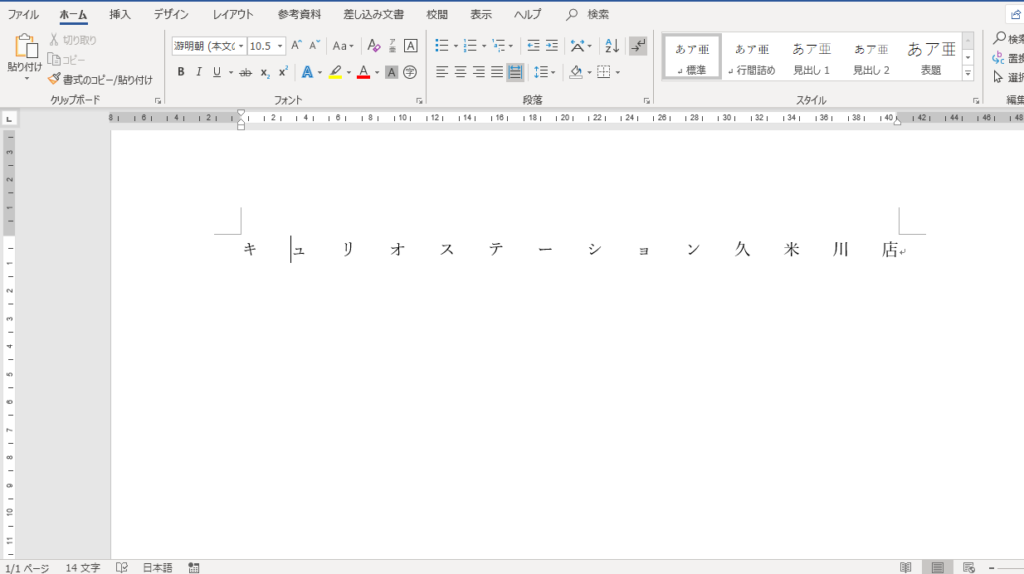
Task: Expand the styles gallery (more arrow)
Action: tap(968, 73)
